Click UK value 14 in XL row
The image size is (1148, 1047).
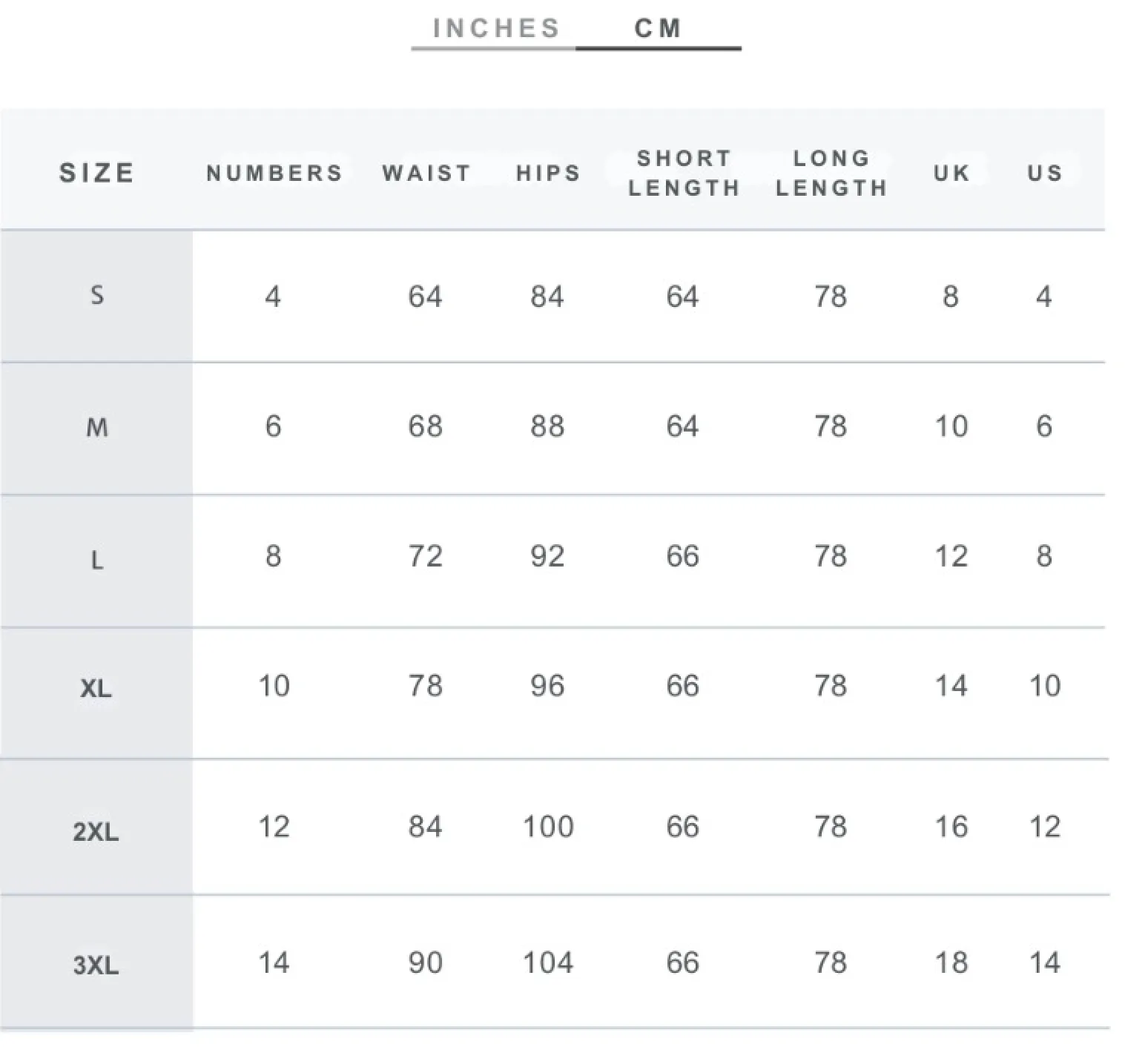click(x=951, y=686)
